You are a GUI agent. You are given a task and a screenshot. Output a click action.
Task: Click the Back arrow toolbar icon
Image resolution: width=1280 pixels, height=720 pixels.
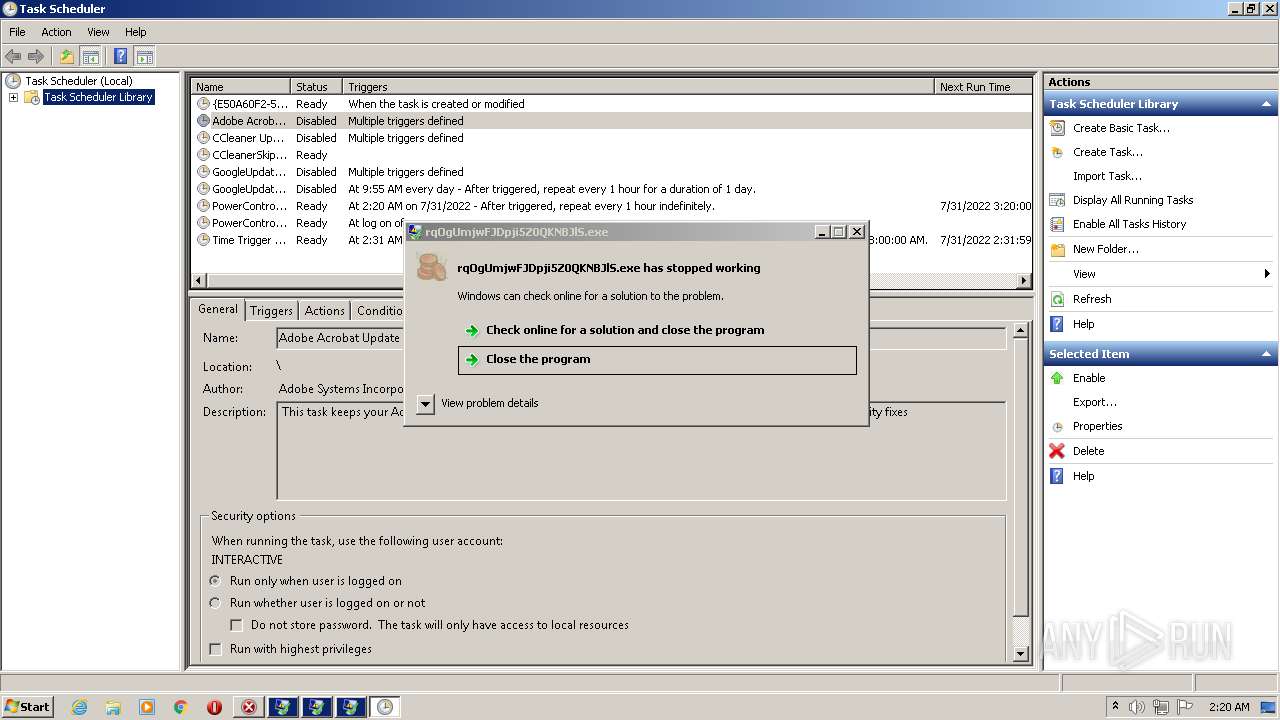pyautogui.click(x=13, y=57)
